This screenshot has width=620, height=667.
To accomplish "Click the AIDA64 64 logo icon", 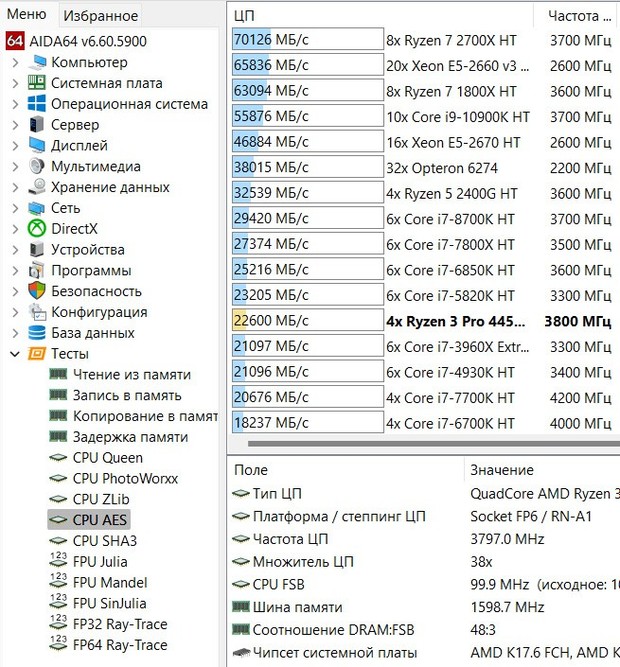I will coord(14,41).
